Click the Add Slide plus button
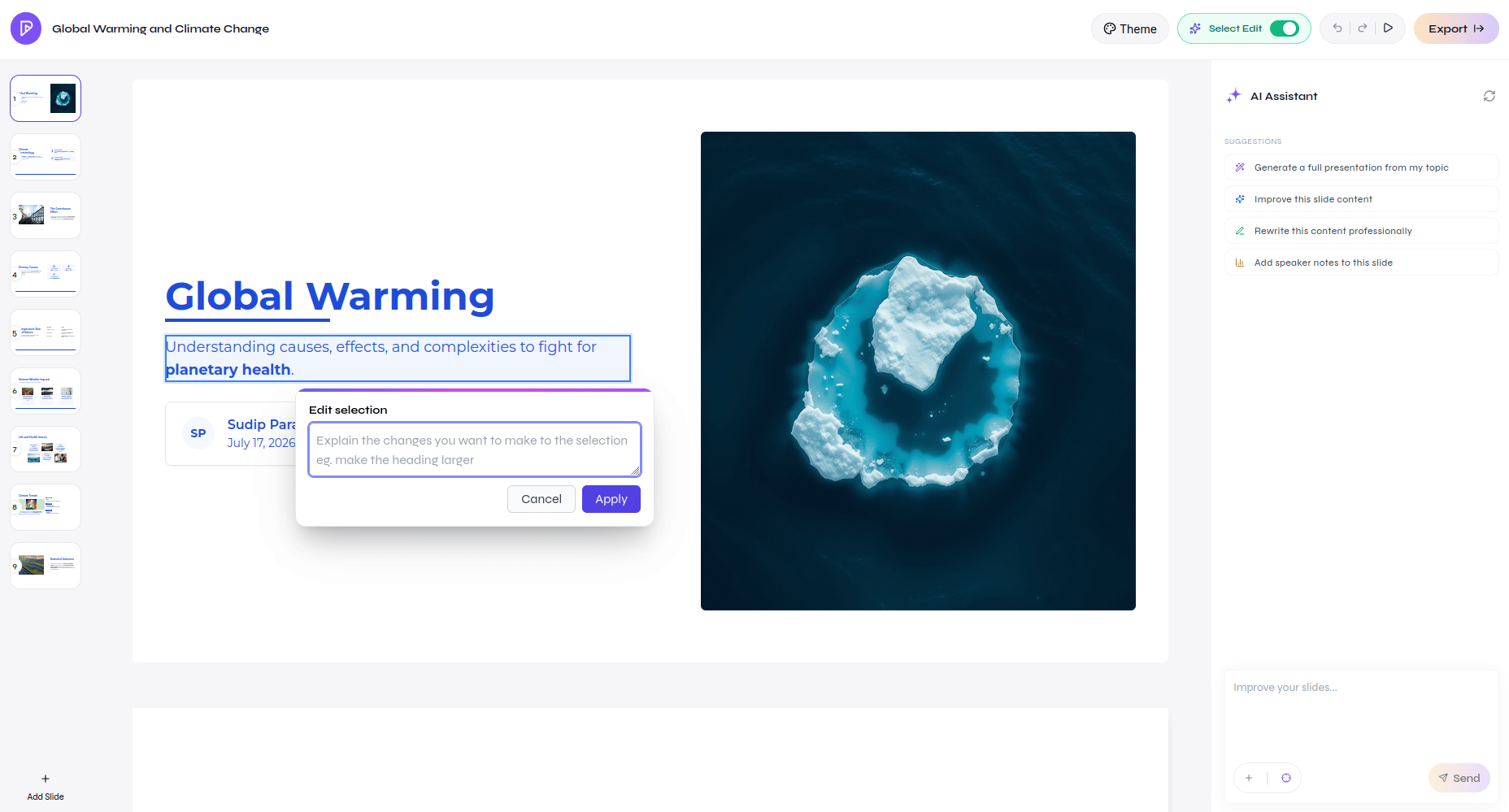Screen dimensions: 1509x812 tap(46, 787)
